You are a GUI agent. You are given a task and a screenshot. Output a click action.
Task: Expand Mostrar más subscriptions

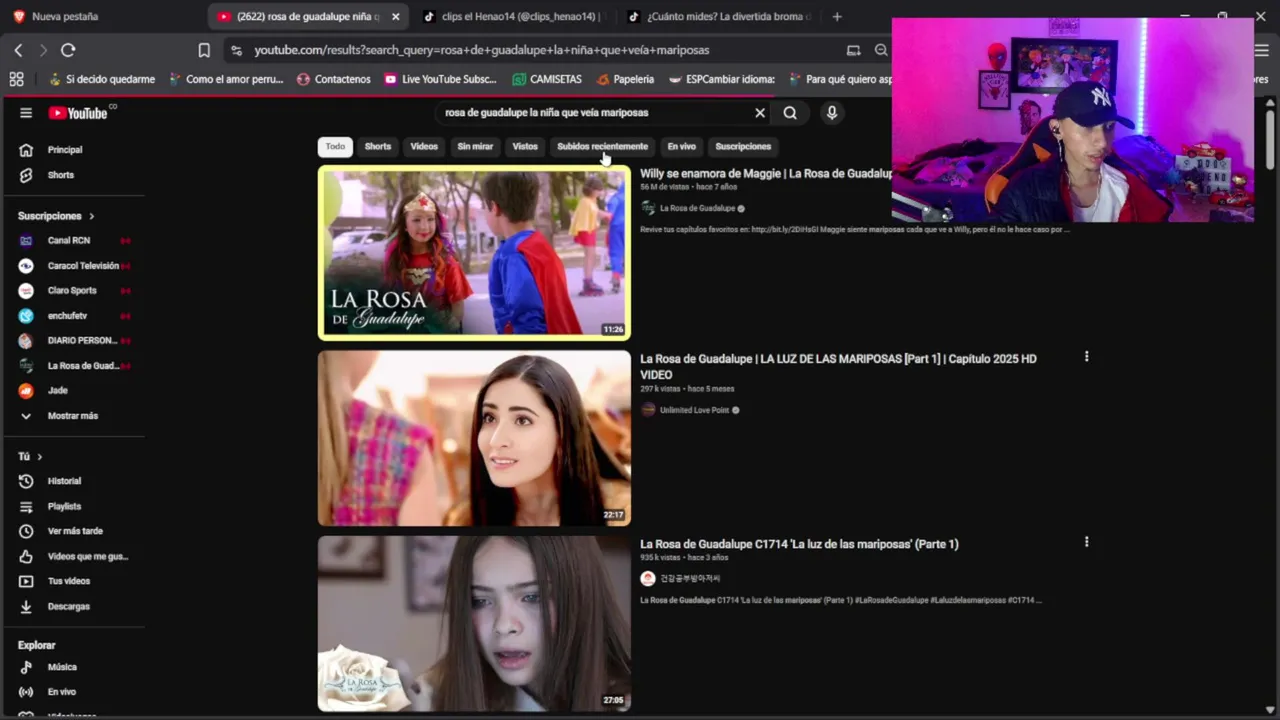tap(74, 416)
